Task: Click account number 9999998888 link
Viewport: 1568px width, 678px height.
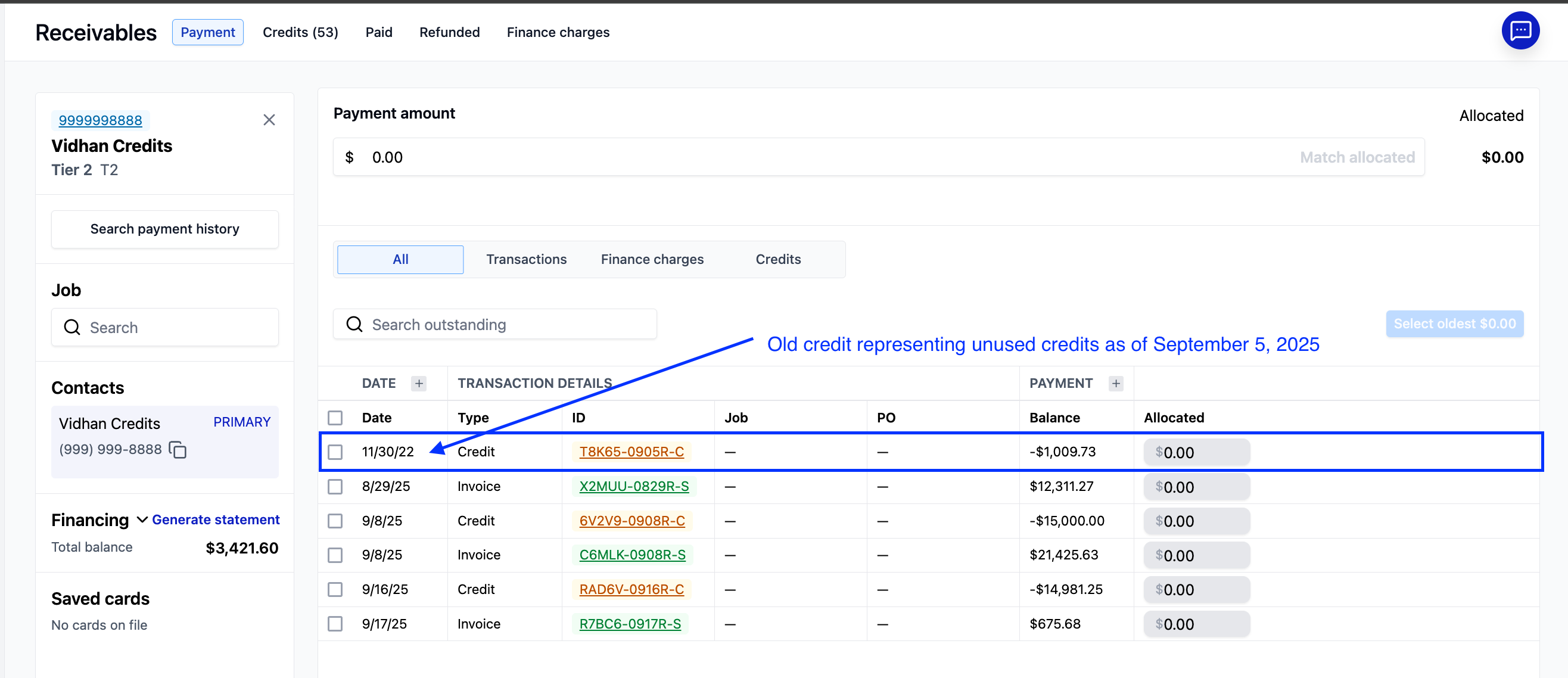Action: coord(101,120)
